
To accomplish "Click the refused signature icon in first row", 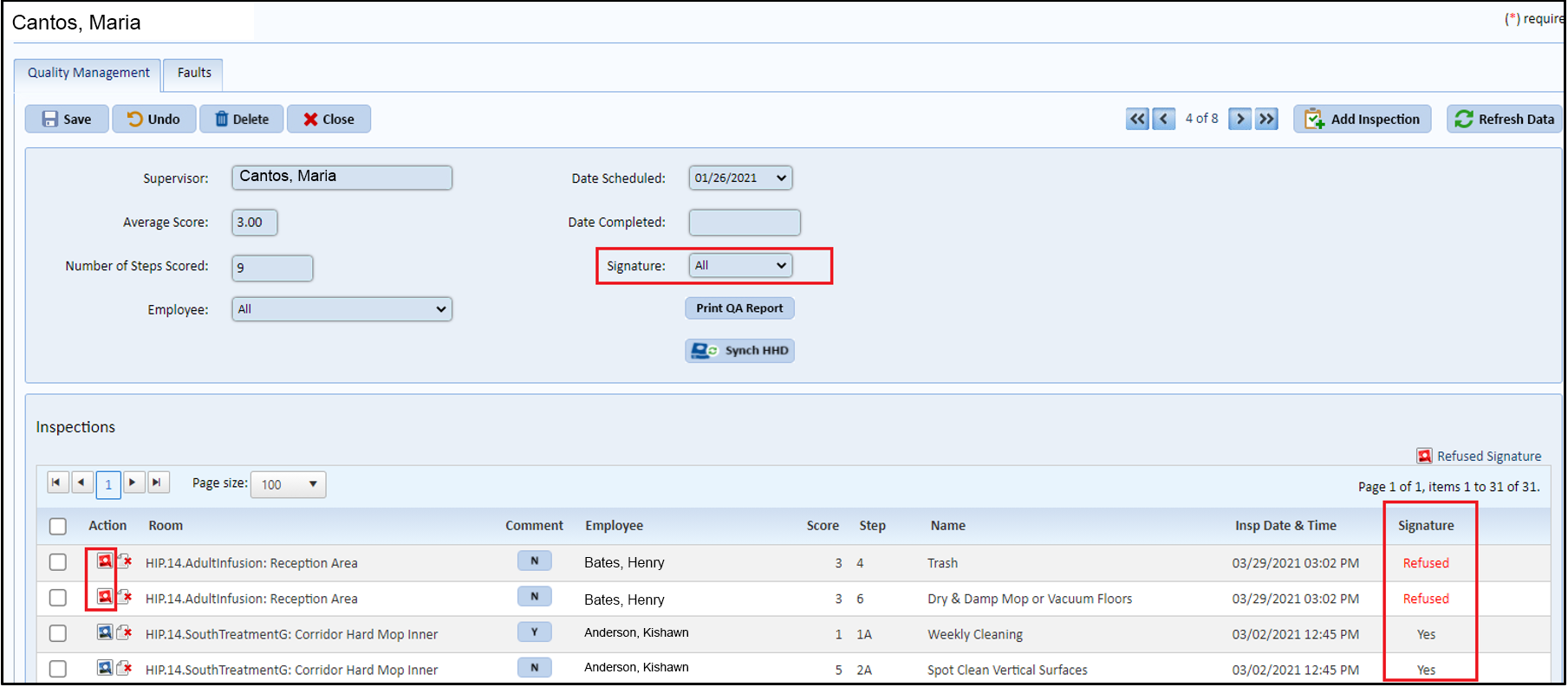I will tap(104, 561).
